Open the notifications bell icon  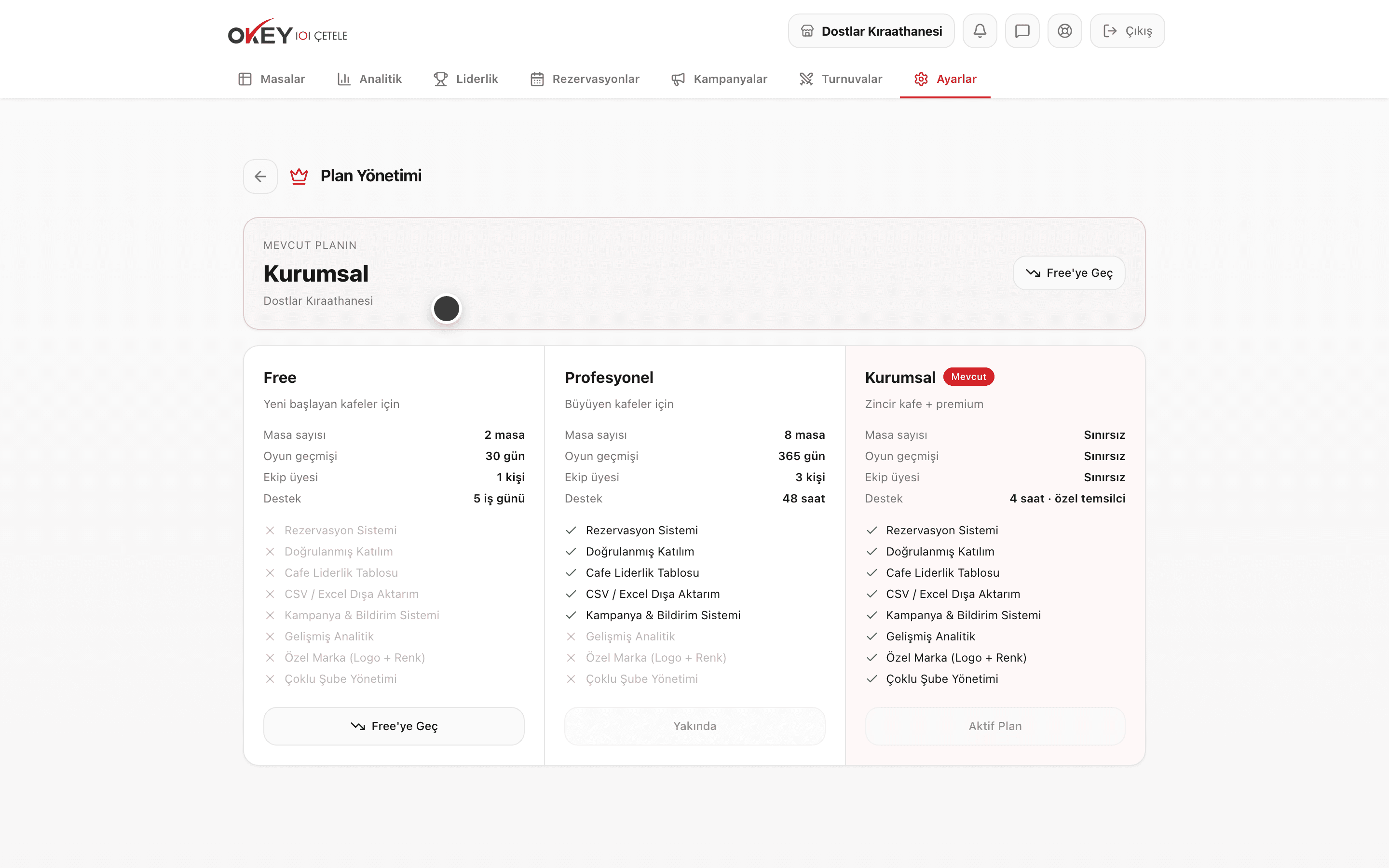(x=980, y=31)
